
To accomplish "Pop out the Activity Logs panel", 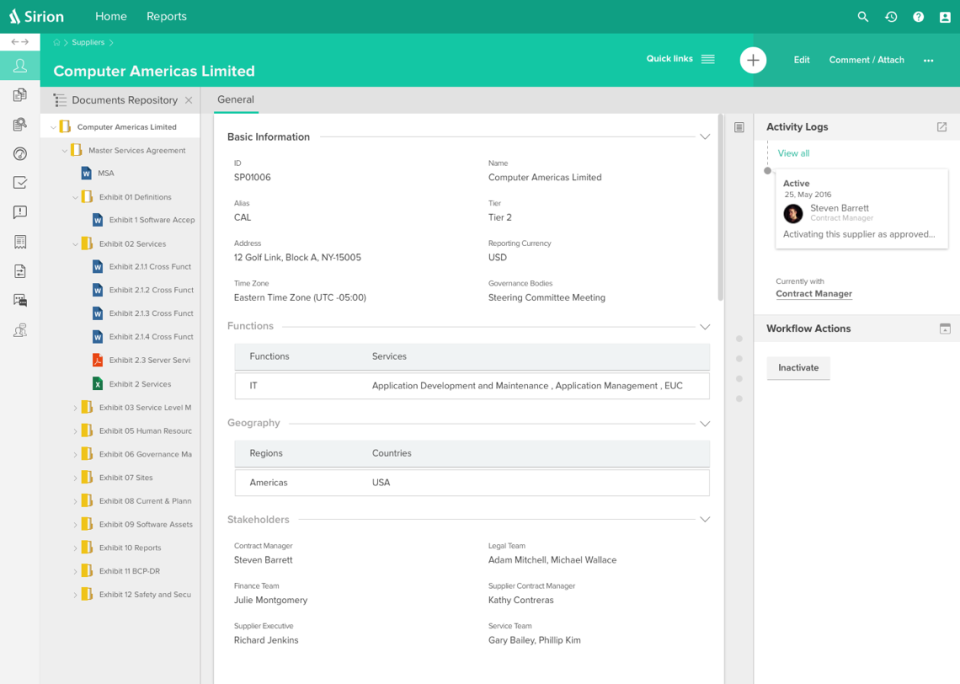I will (x=941, y=127).
